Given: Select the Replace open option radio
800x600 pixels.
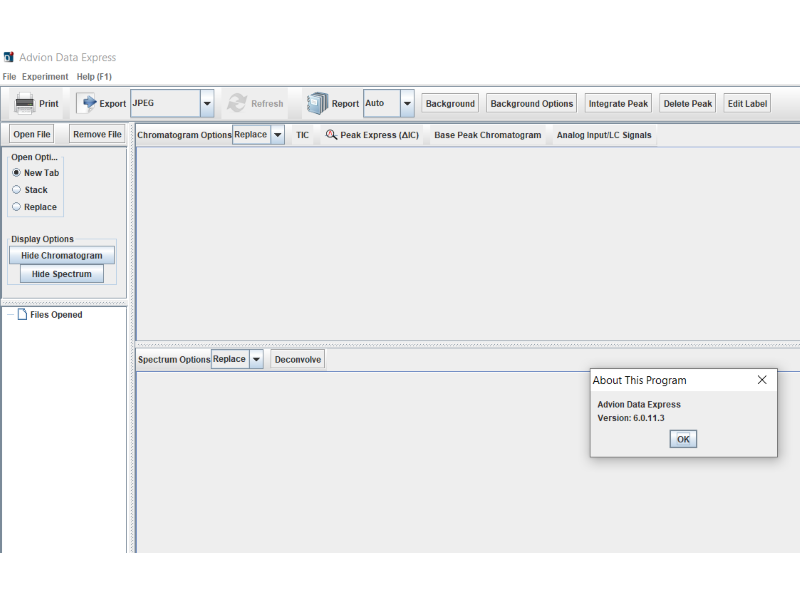Looking at the screenshot, I should click(16, 207).
